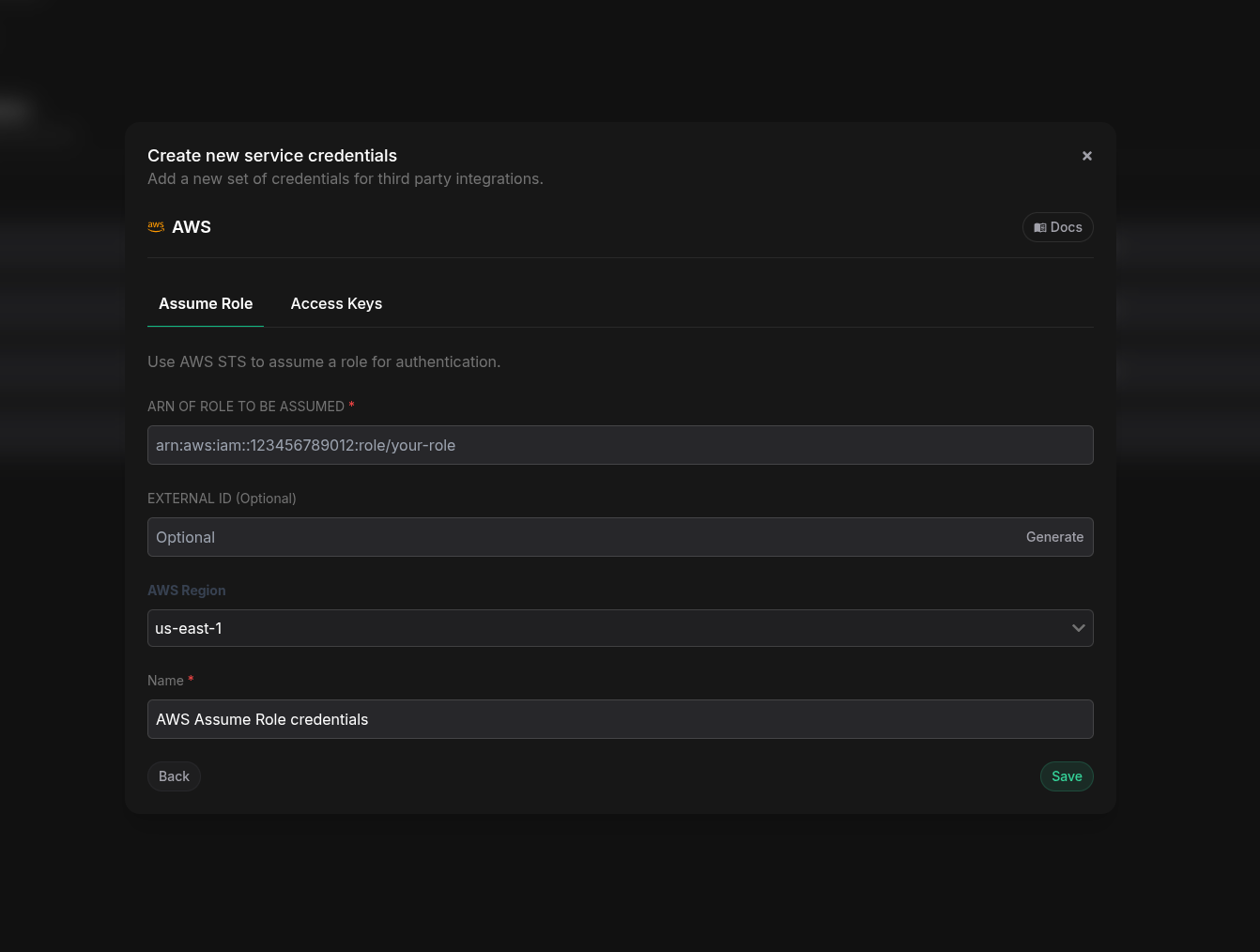Go back to the previous step
Viewport: 1260px width, 952px height.
(174, 776)
